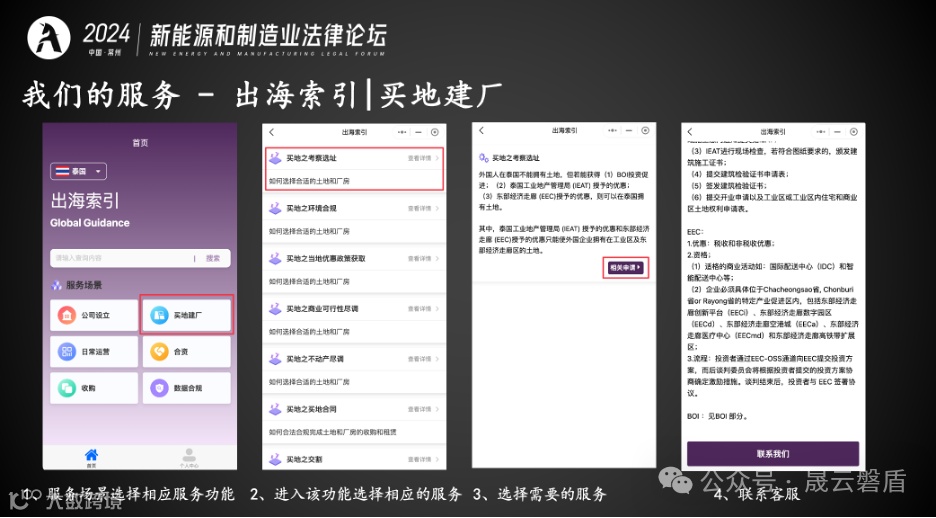Close the mini program on the list screen
The image size is (936, 518).
[x=435, y=132]
